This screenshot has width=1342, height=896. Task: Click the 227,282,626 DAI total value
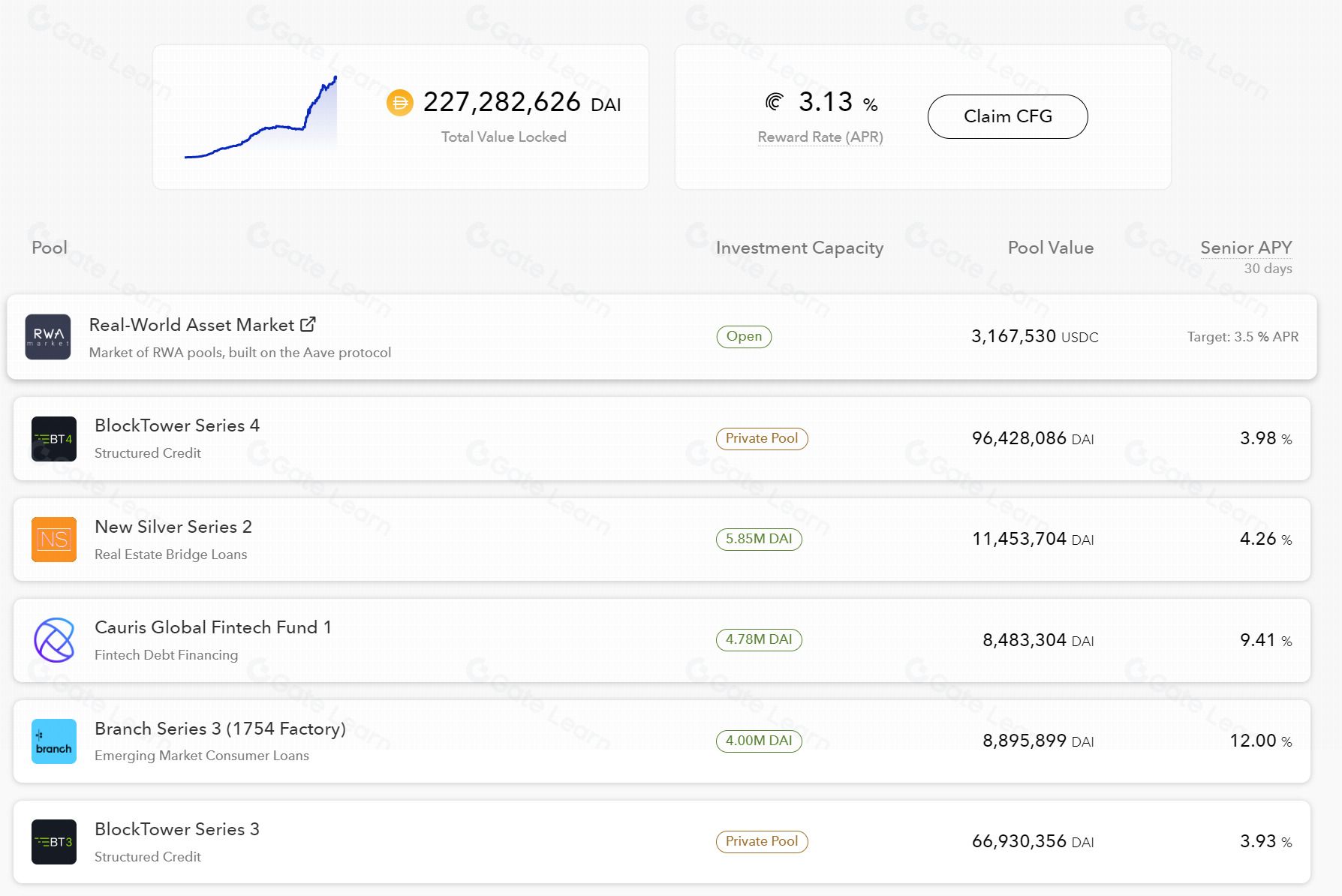pos(522,102)
